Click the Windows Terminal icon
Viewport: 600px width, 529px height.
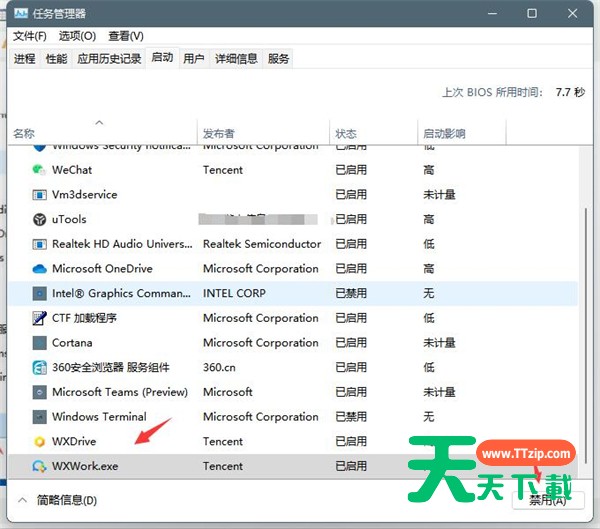(40, 417)
